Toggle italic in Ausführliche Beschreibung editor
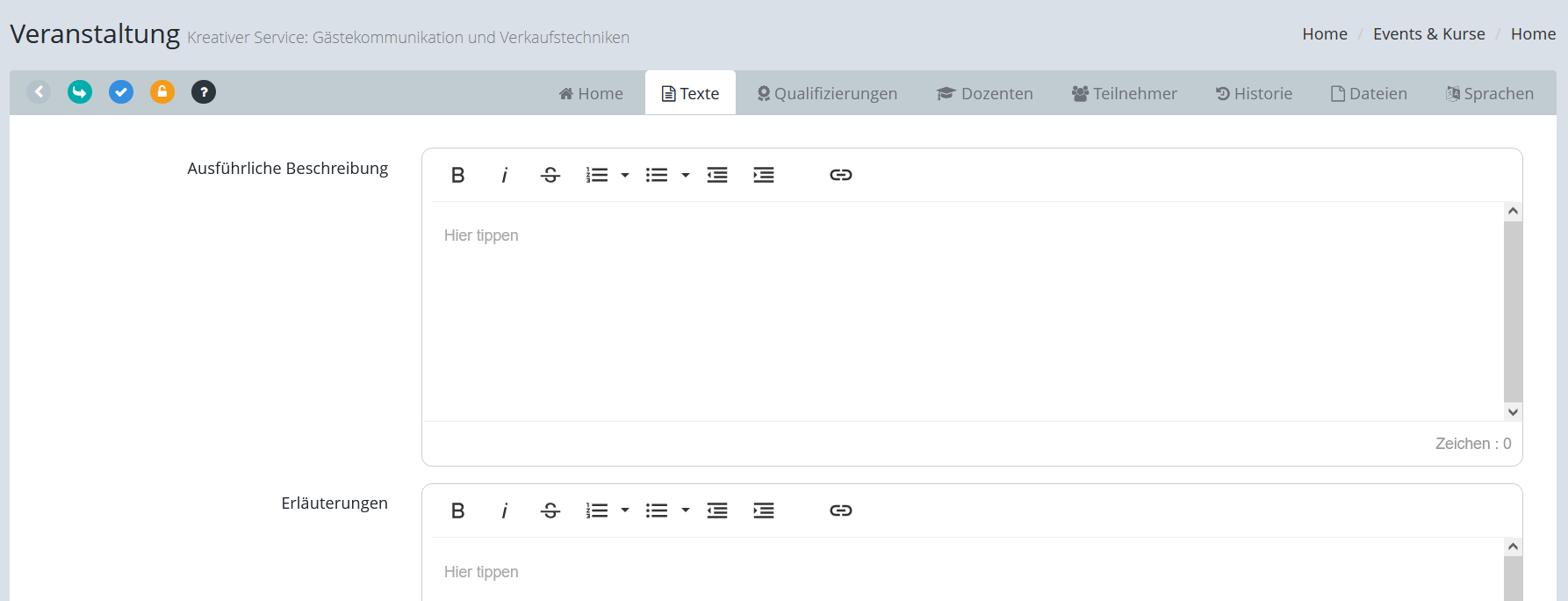This screenshot has height=601, width=1568. point(504,175)
